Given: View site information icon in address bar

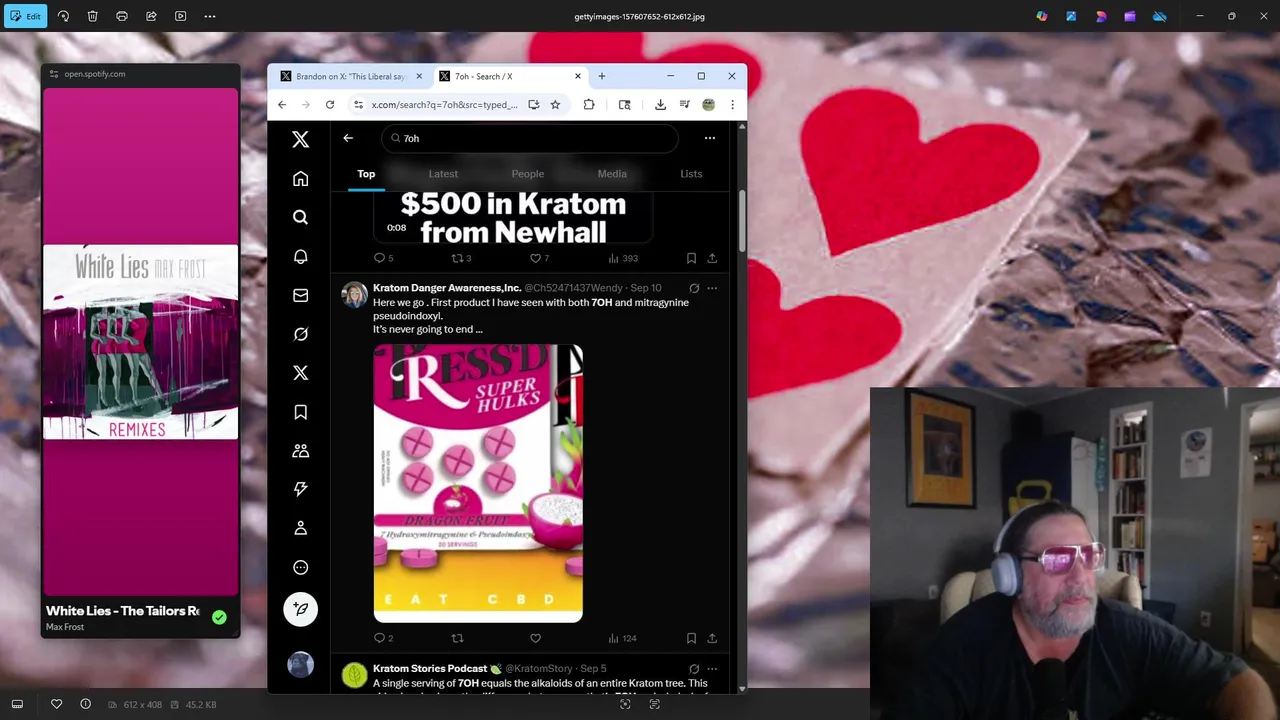Looking at the screenshot, I should click(x=358, y=104).
